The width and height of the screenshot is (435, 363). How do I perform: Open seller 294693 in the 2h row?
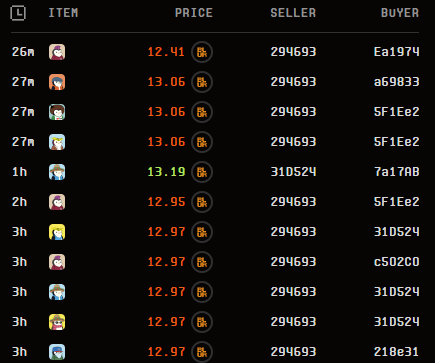[x=293, y=202]
